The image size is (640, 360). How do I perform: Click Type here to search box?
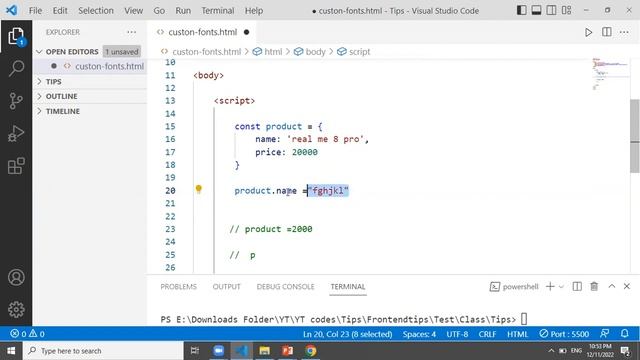coord(103,351)
